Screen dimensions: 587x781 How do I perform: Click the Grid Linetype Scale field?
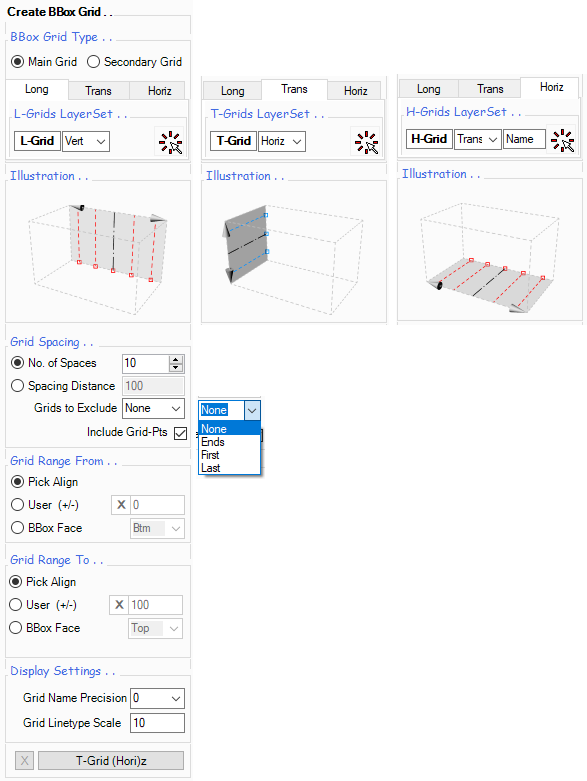(x=157, y=723)
